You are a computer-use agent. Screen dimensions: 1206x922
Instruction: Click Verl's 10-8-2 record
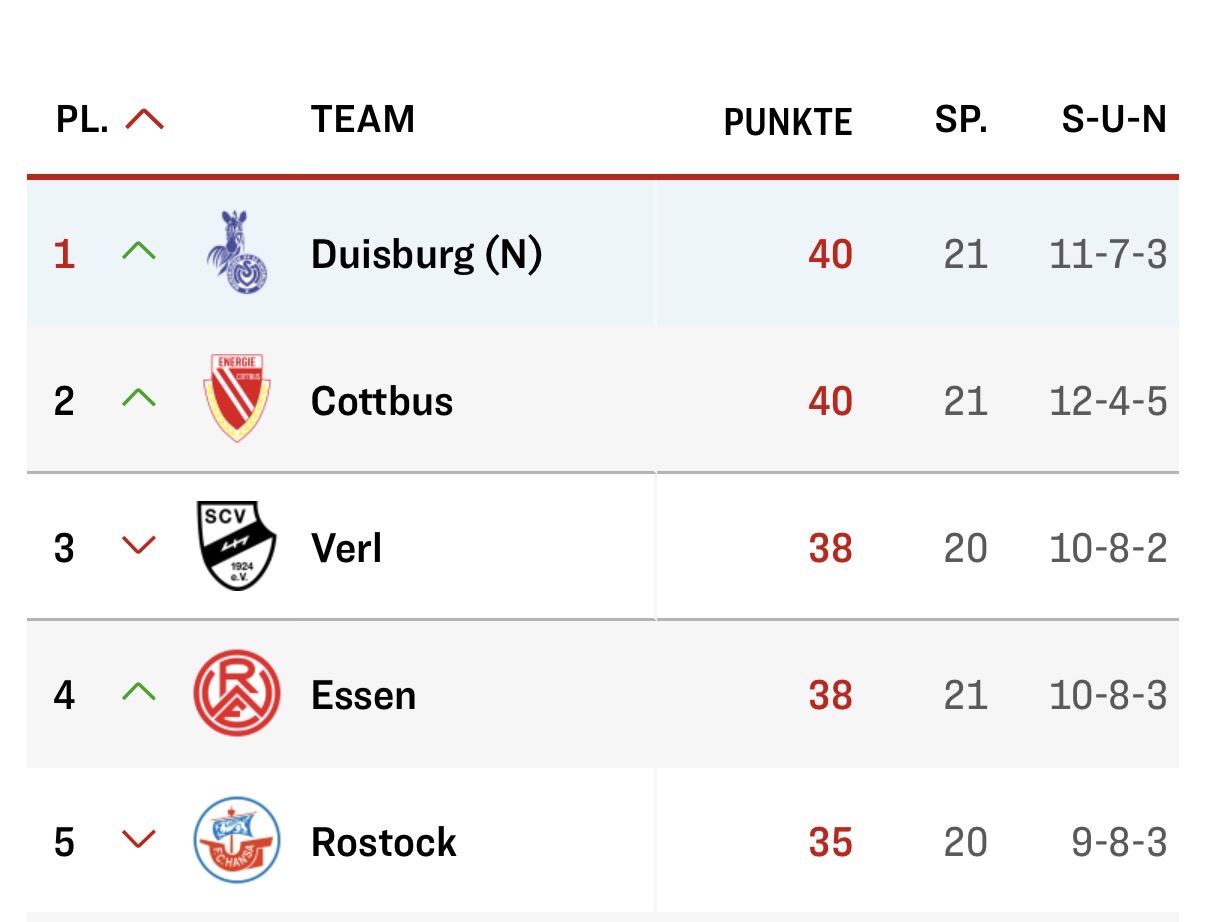pos(1108,548)
